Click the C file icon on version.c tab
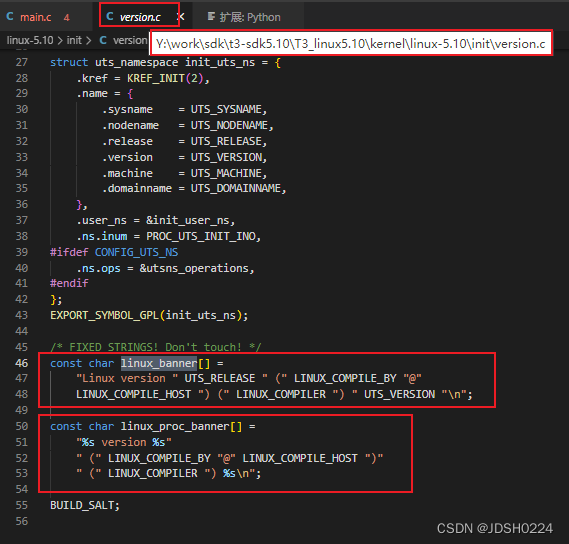The image size is (569, 544). pos(110,16)
